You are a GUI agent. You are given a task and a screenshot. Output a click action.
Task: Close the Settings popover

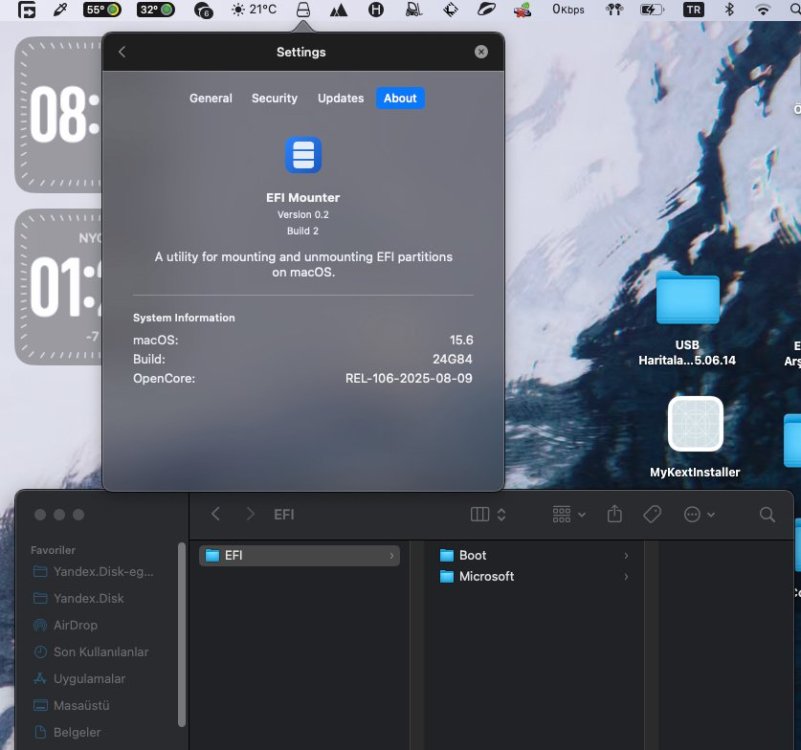coord(481,52)
